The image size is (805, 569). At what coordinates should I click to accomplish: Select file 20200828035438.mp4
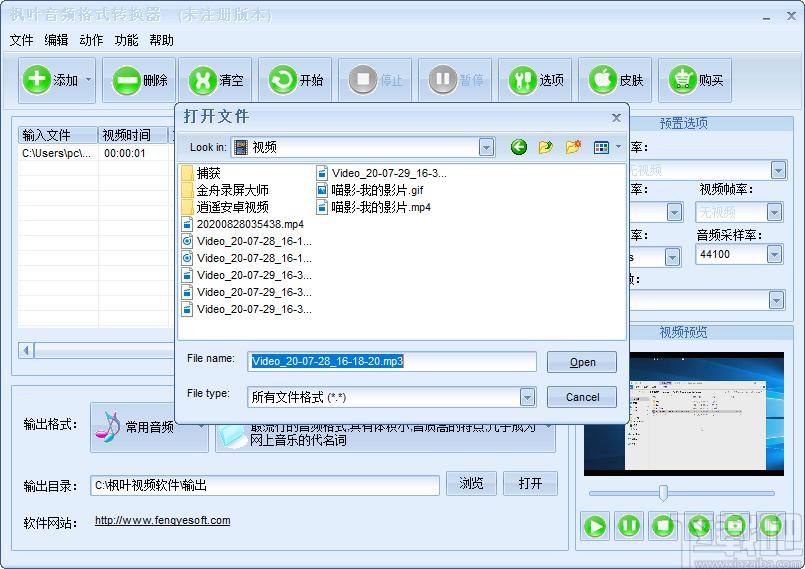click(243, 224)
